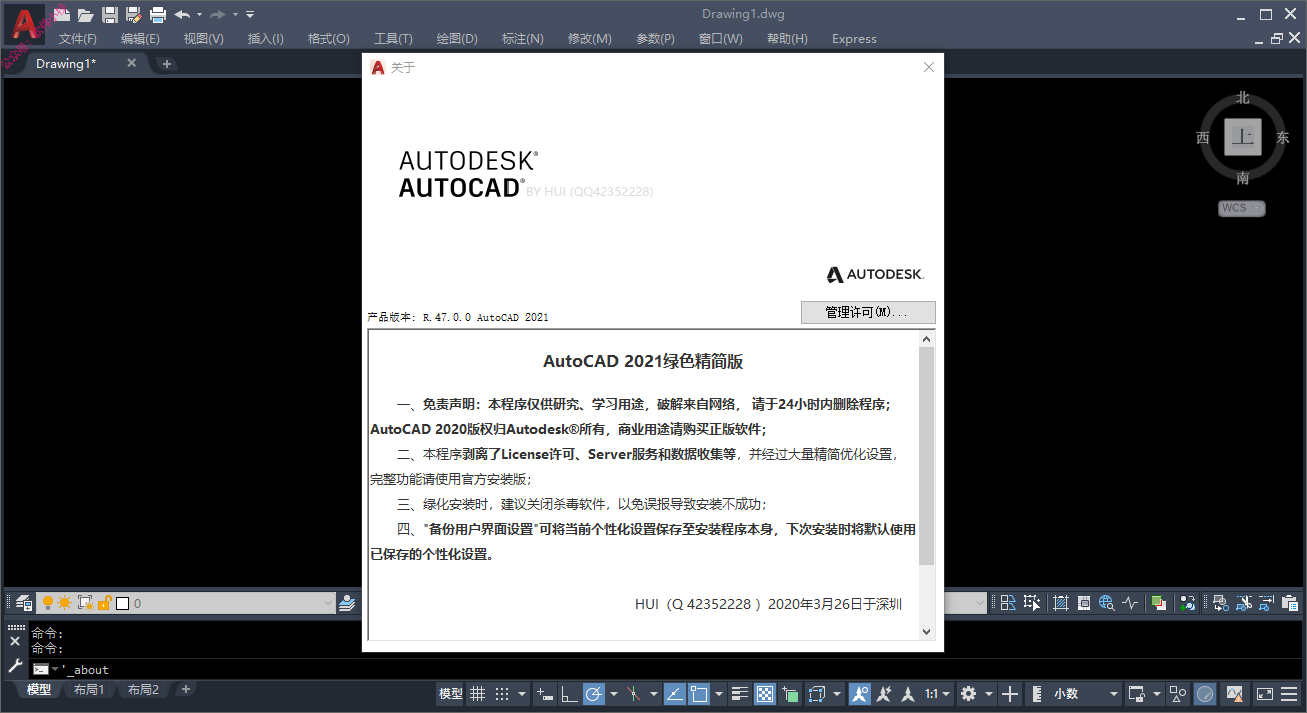Toggle ortho mode right-angle icon
This screenshot has height=713, width=1307.
click(x=569, y=693)
